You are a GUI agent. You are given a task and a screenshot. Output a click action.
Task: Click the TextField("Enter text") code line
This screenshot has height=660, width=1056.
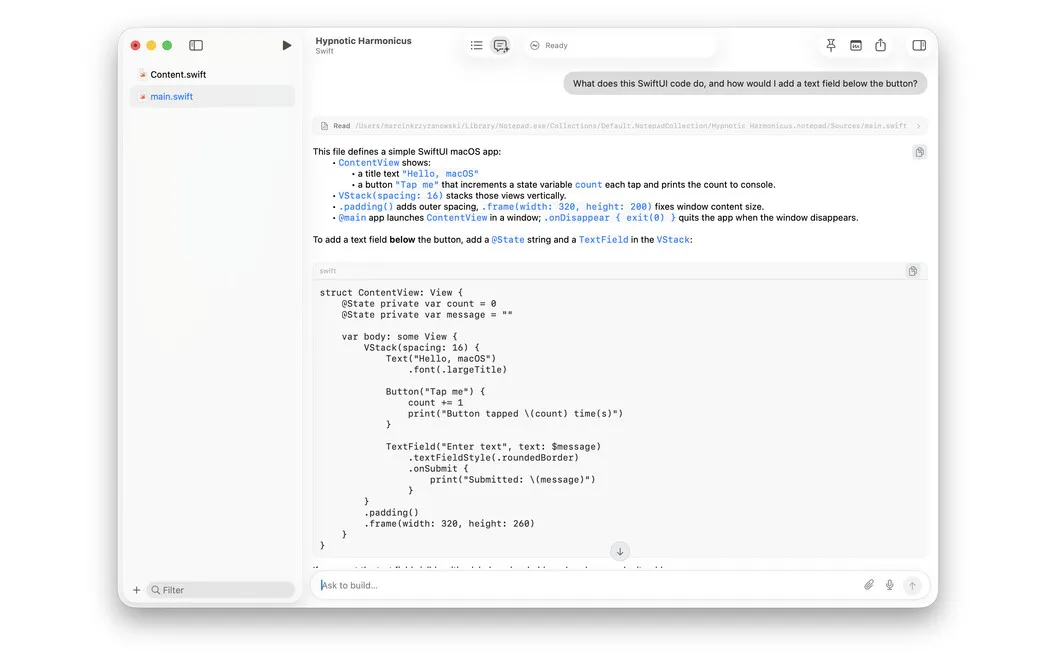point(493,447)
